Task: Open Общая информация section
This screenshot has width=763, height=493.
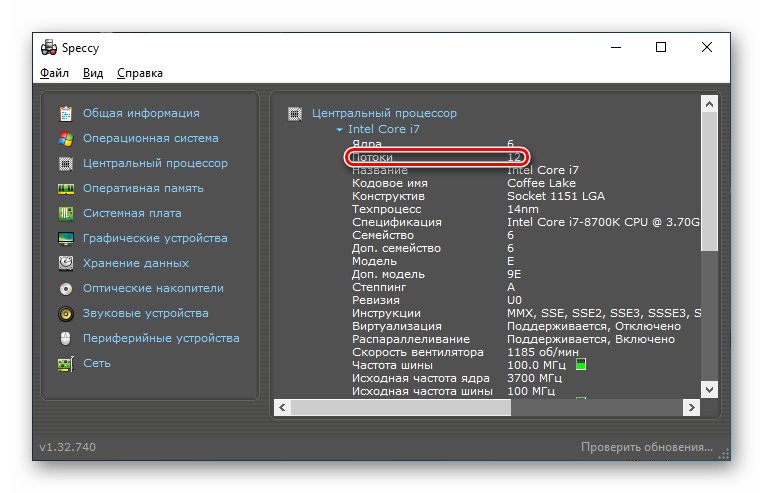Action: click(x=141, y=113)
